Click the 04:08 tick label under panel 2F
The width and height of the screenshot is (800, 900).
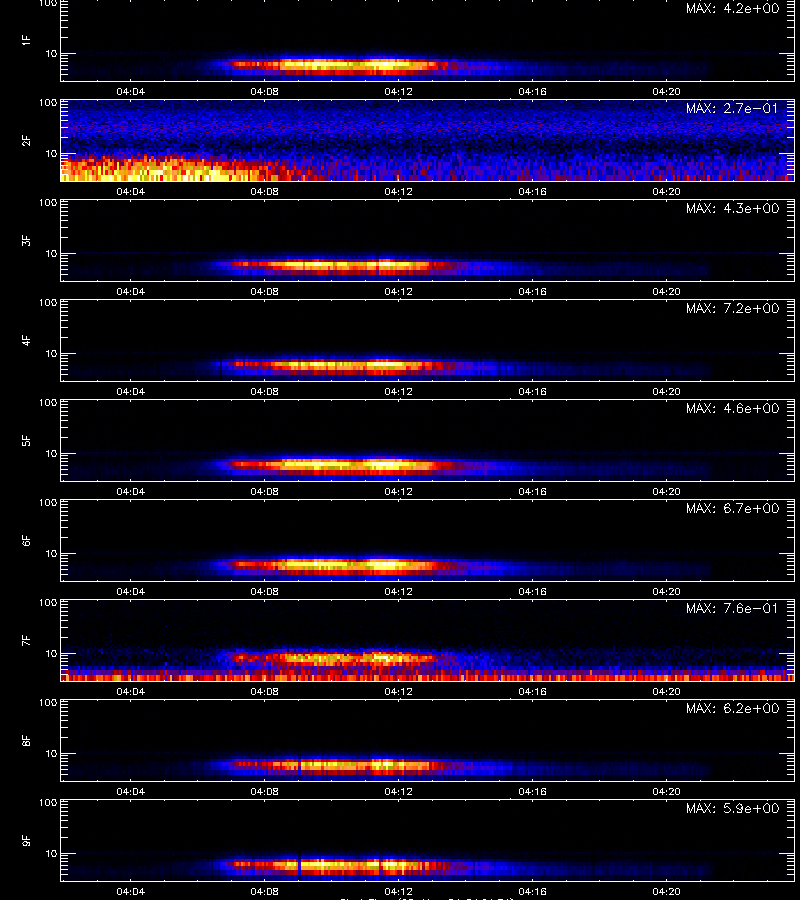[264, 192]
